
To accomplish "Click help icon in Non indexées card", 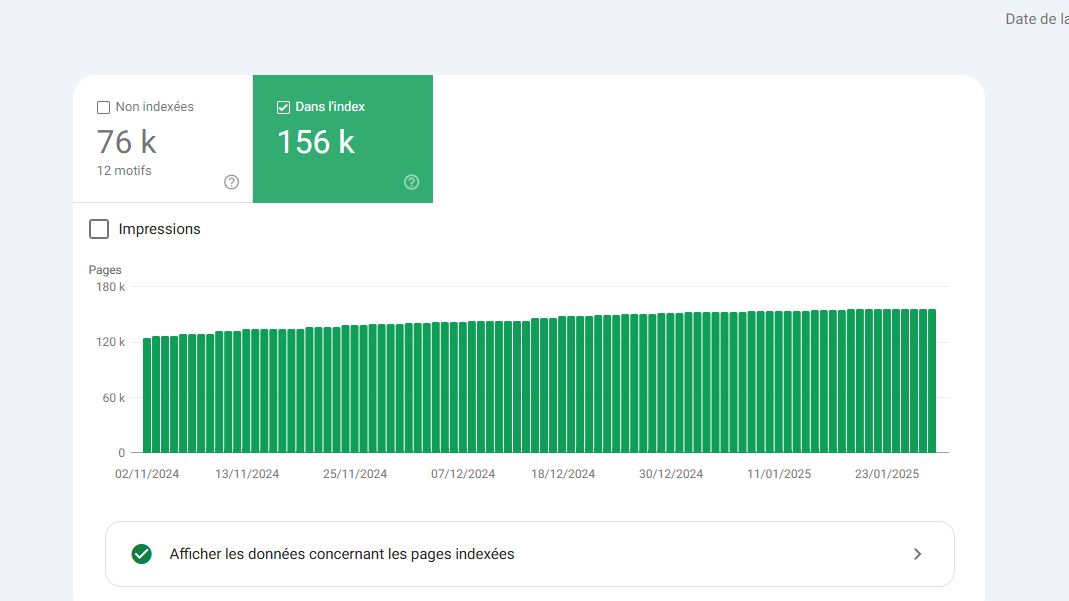I will tap(232, 182).
